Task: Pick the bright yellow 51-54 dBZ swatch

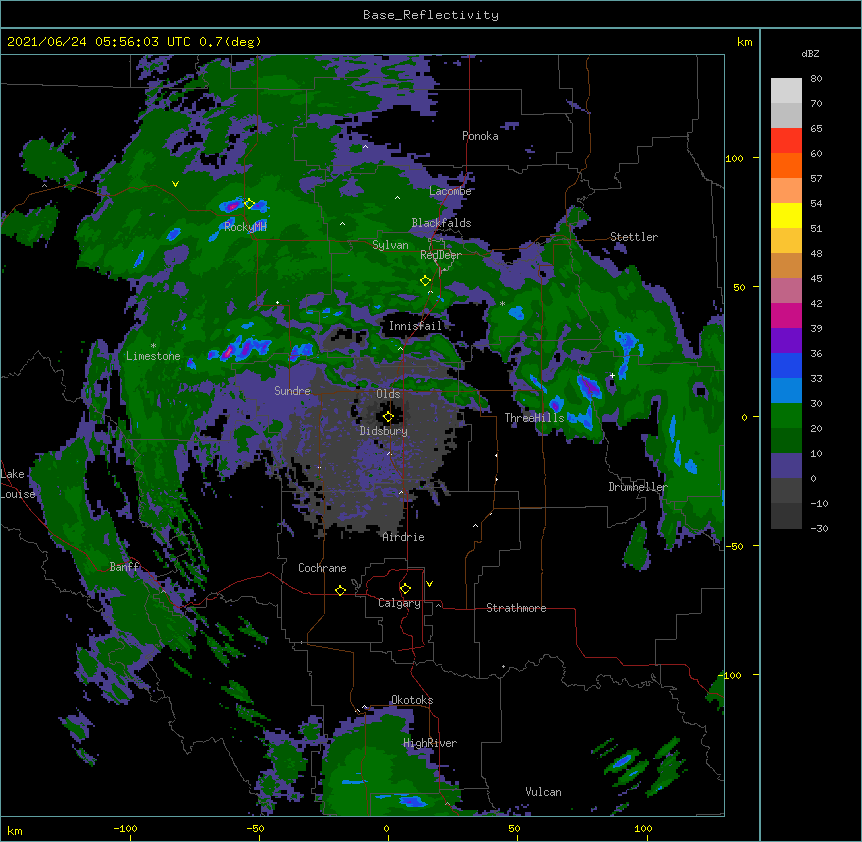Action: [x=786, y=215]
